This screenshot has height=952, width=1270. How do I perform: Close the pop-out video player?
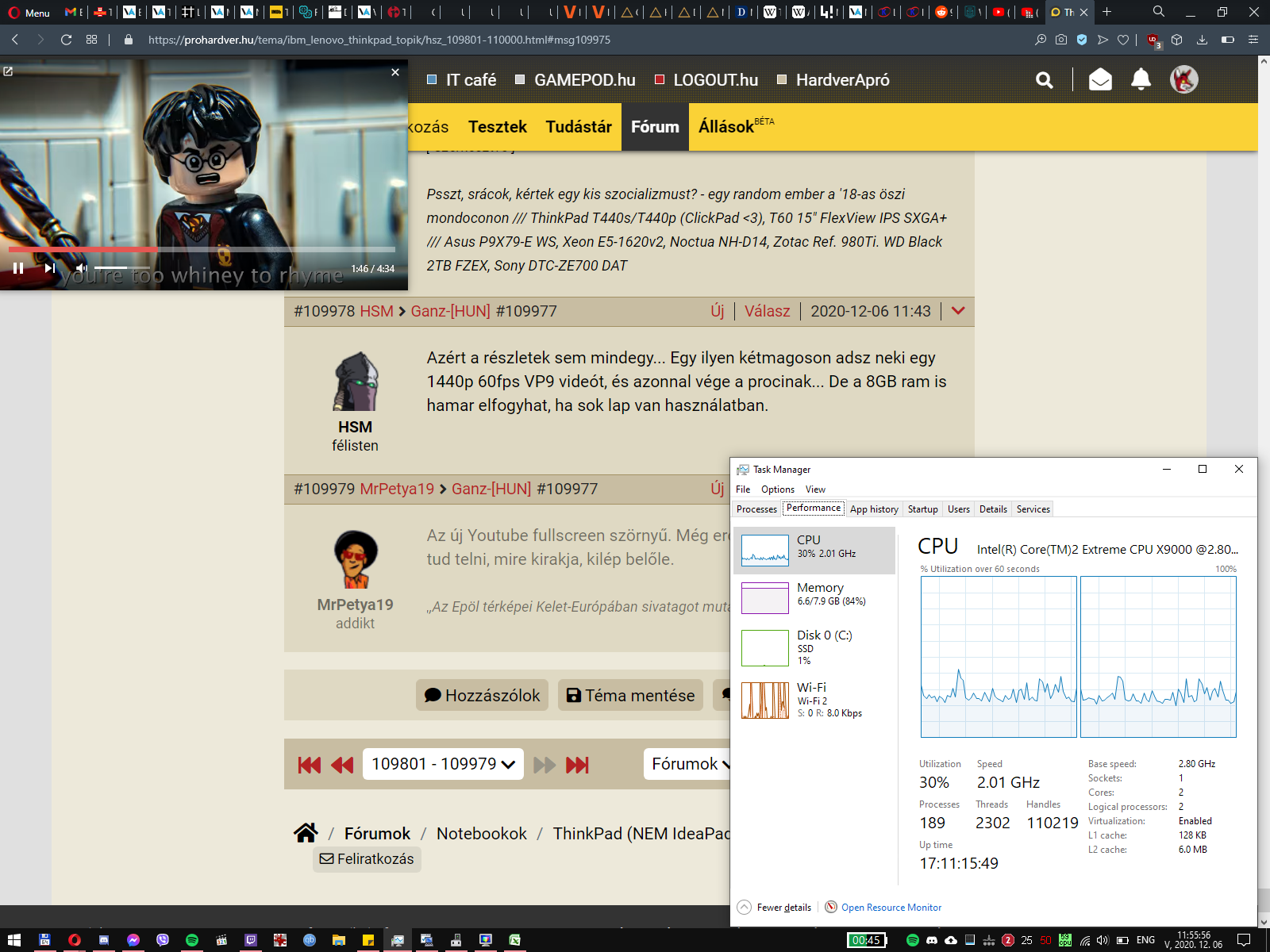click(395, 72)
